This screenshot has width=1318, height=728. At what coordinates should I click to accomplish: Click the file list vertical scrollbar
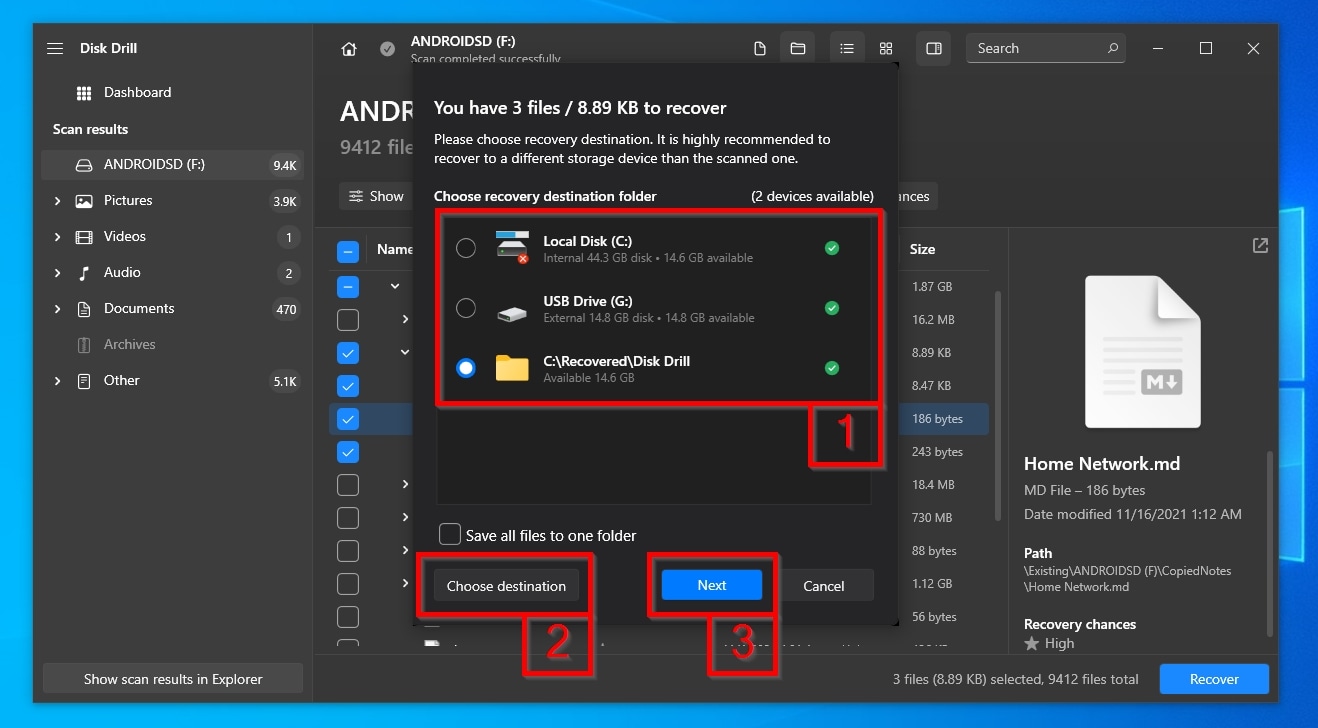click(997, 405)
